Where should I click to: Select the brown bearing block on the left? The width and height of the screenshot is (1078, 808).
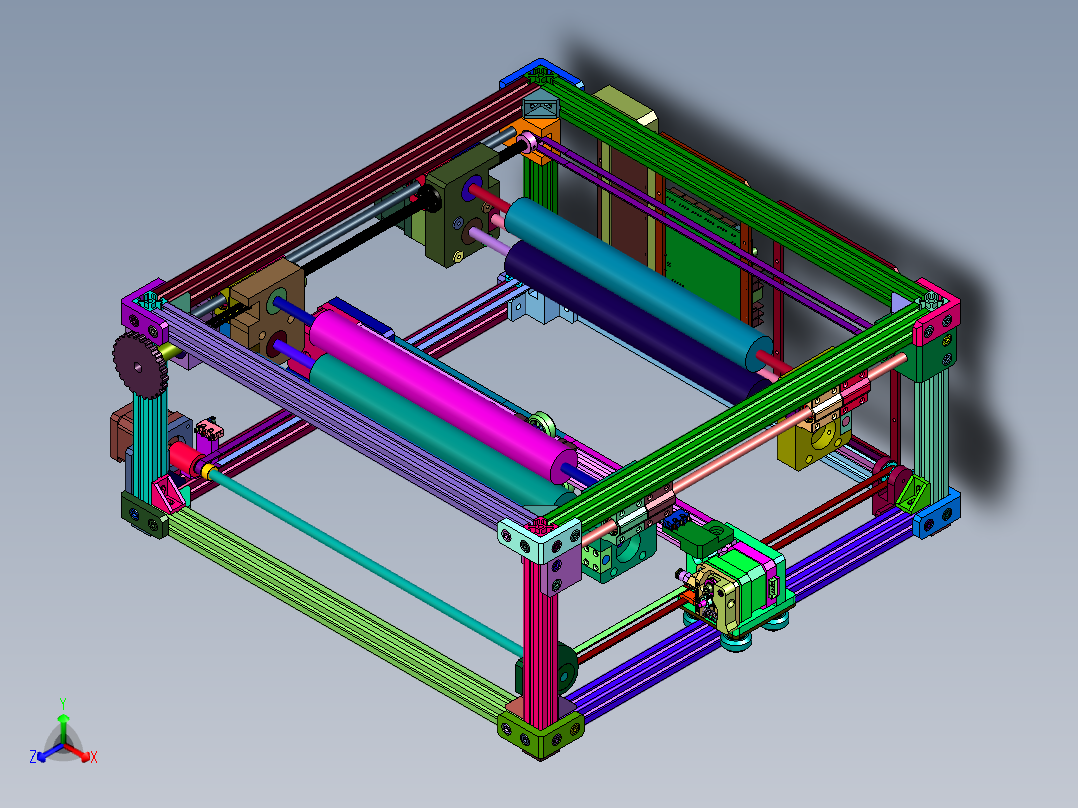270,309
